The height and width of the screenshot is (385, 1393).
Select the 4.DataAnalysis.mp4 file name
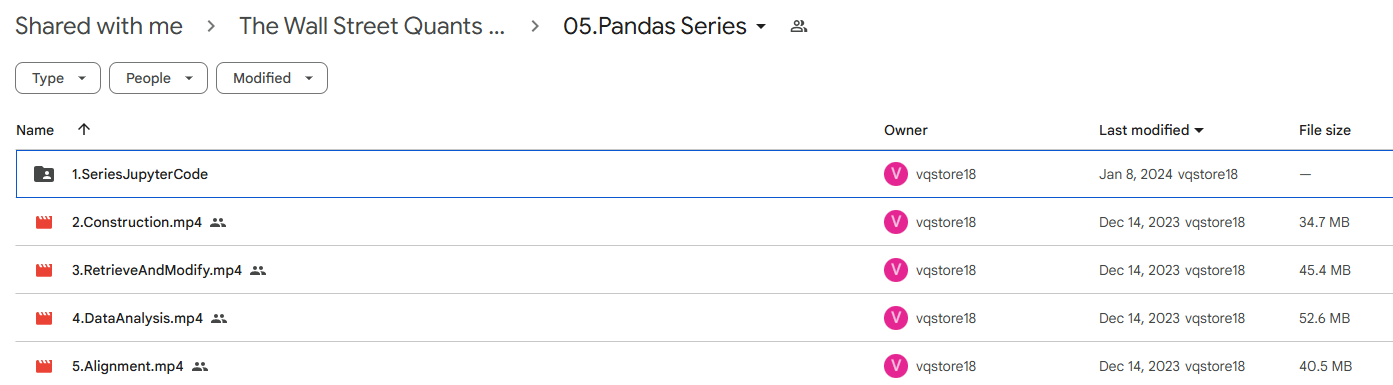[x=137, y=318]
